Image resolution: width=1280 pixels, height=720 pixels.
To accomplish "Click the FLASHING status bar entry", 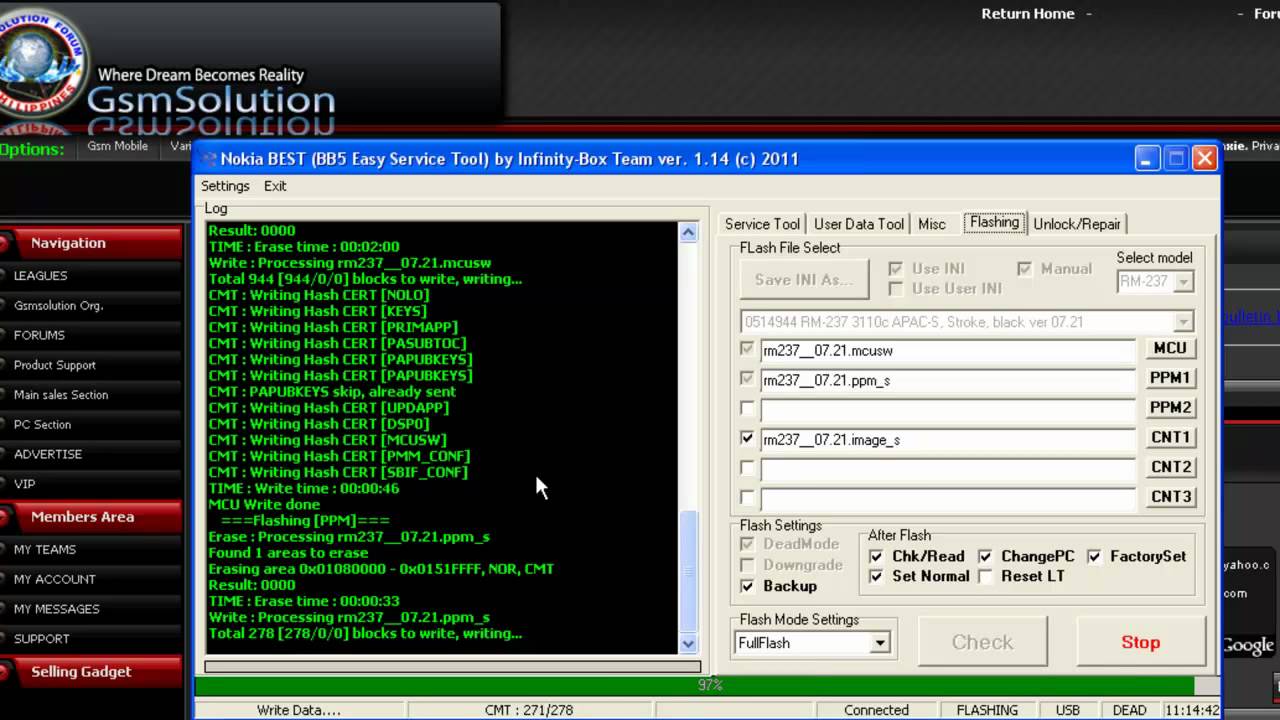I will [987, 710].
